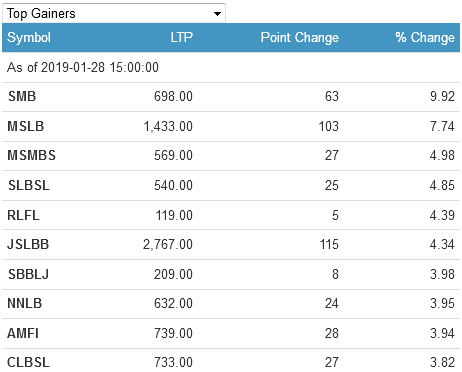
Task: Open the Top Gainers dropdown
Action: point(114,13)
